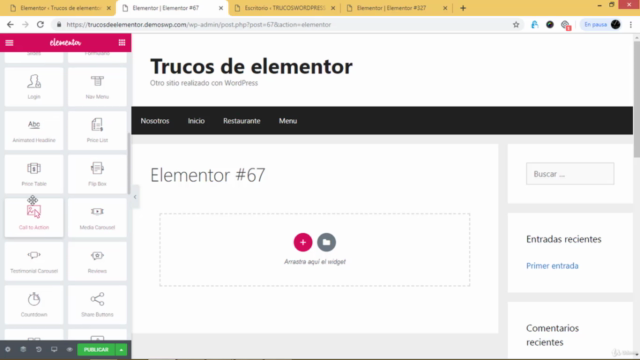Select the Price List widget
The width and height of the screenshot is (640, 360).
pos(97,130)
